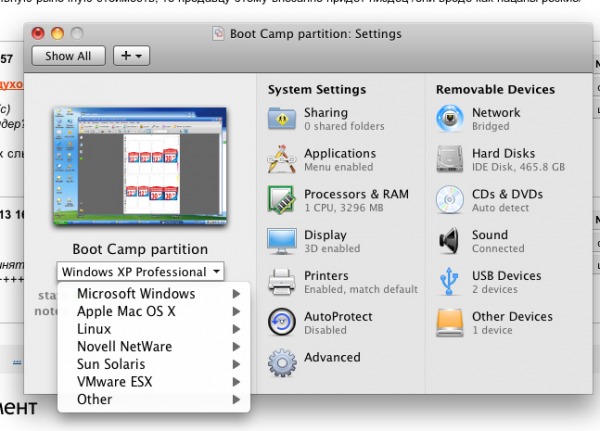
Task: Click the Applications label
Action: pos(340,153)
